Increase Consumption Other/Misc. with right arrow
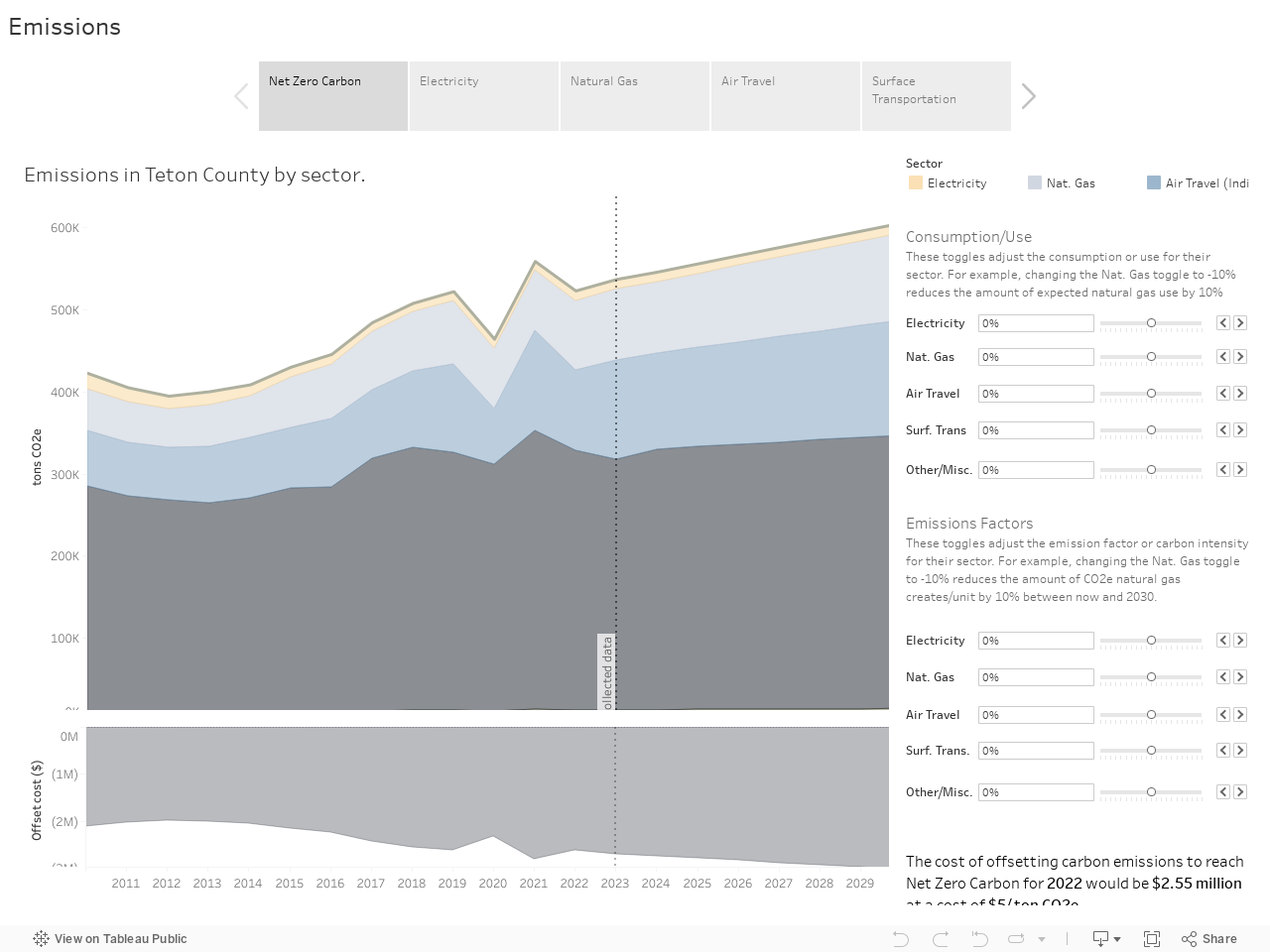The width and height of the screenshot is (1270, 952). pyautogui.click(x=1240, y=470)
